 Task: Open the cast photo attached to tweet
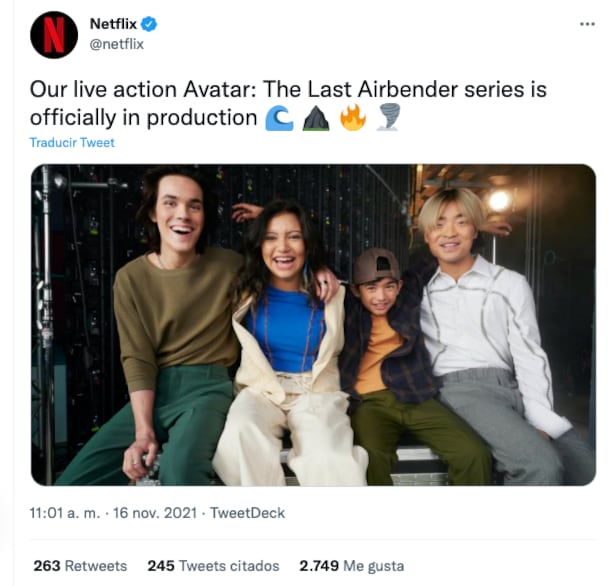pyautogui.click(x=313, y=325)
